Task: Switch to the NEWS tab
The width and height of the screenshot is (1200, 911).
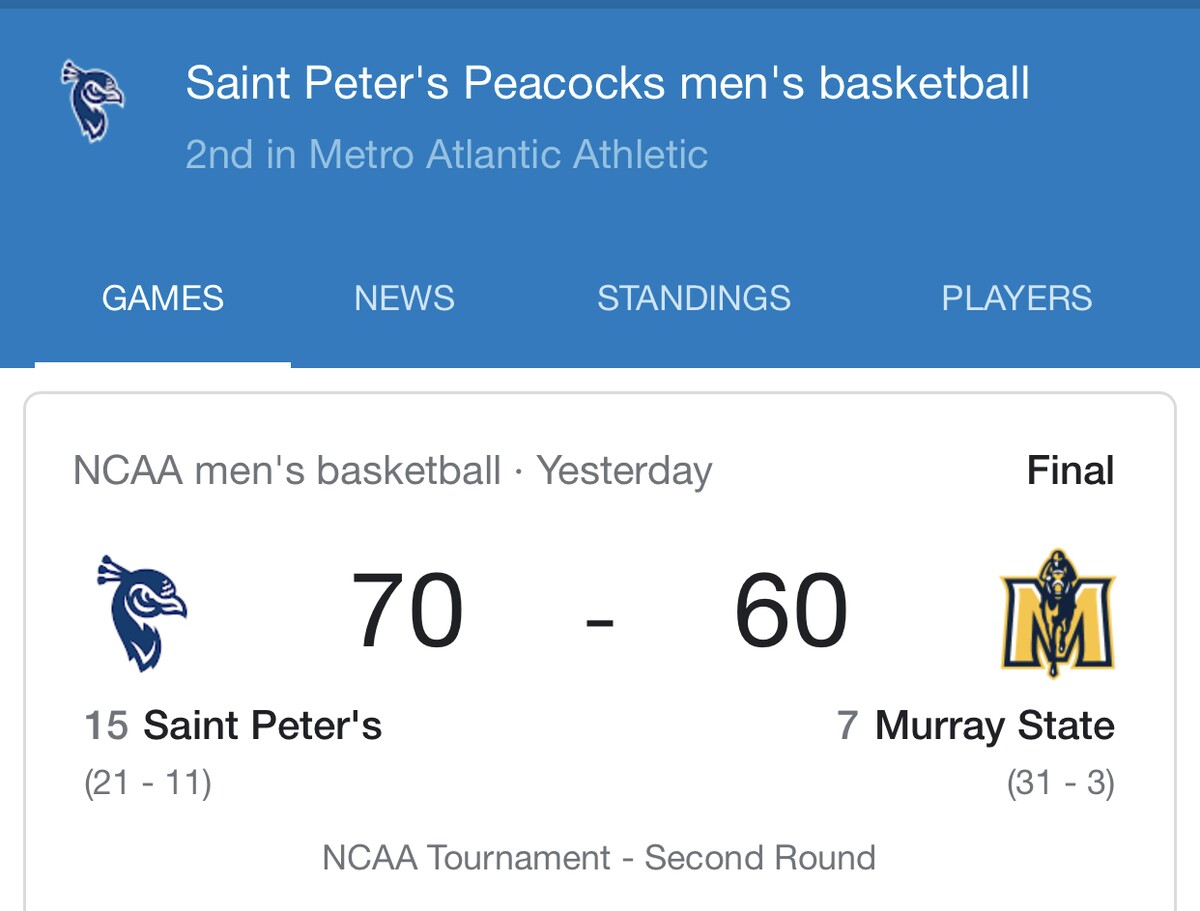Action: 404,298
